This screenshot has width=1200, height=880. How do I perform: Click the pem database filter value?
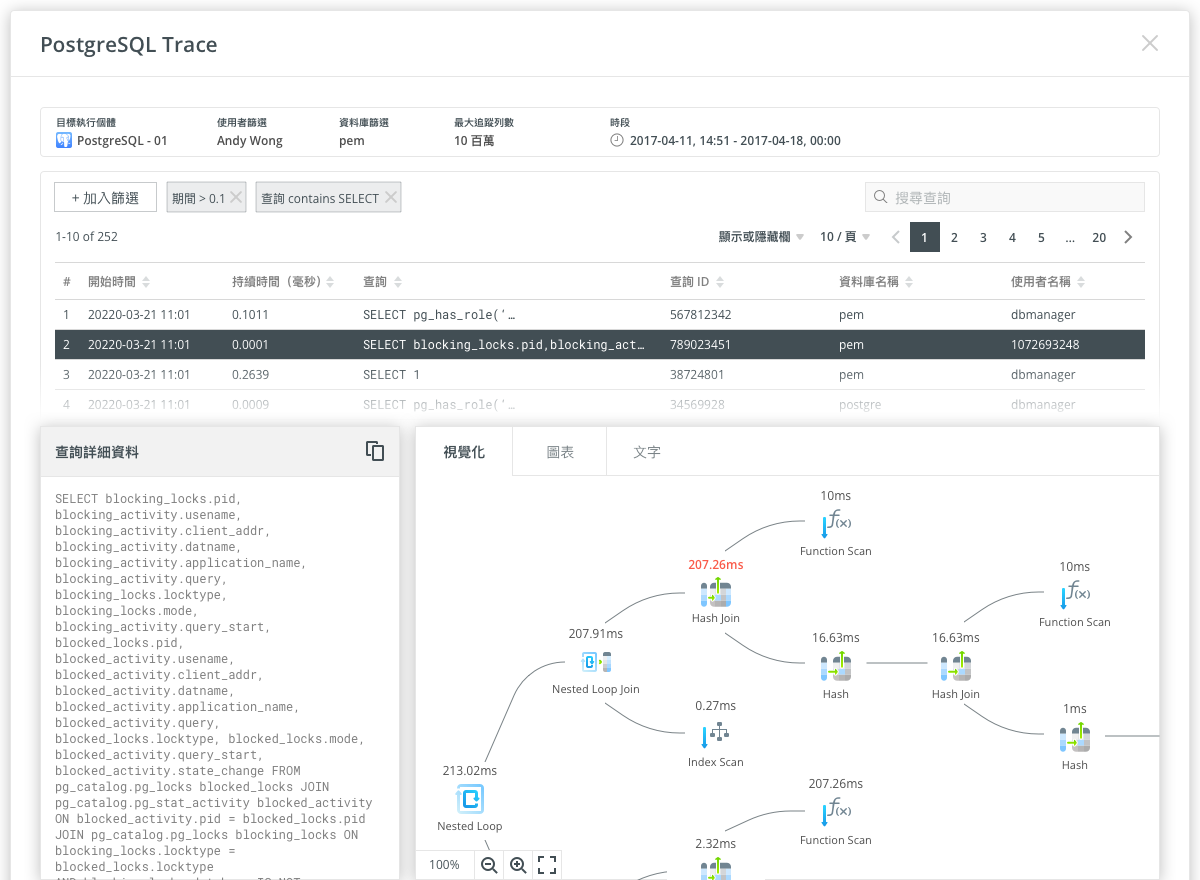click(x=352, y=141)
